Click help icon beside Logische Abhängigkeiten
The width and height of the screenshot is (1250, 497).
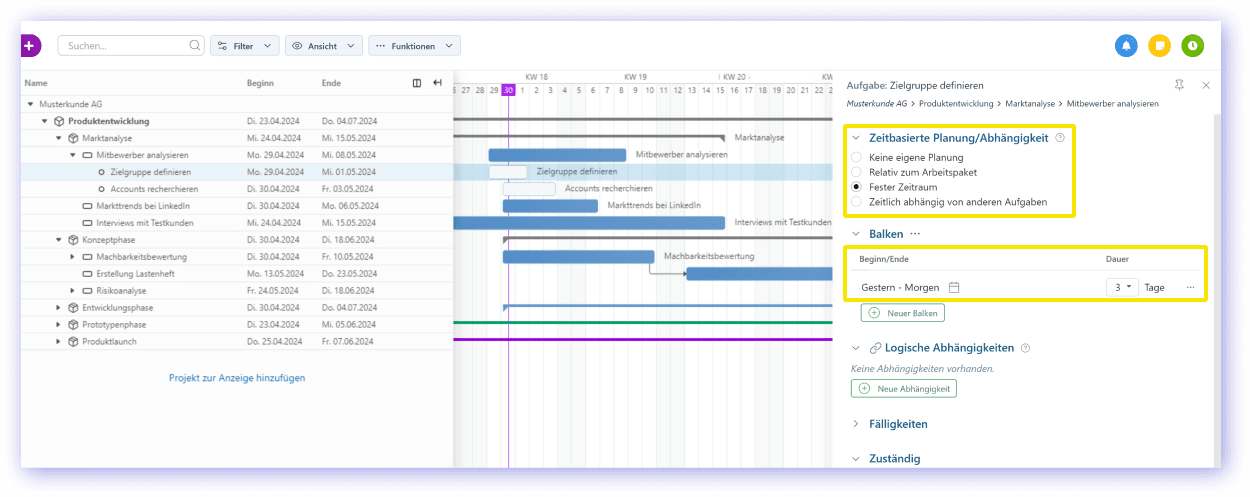click(1026, 348)
